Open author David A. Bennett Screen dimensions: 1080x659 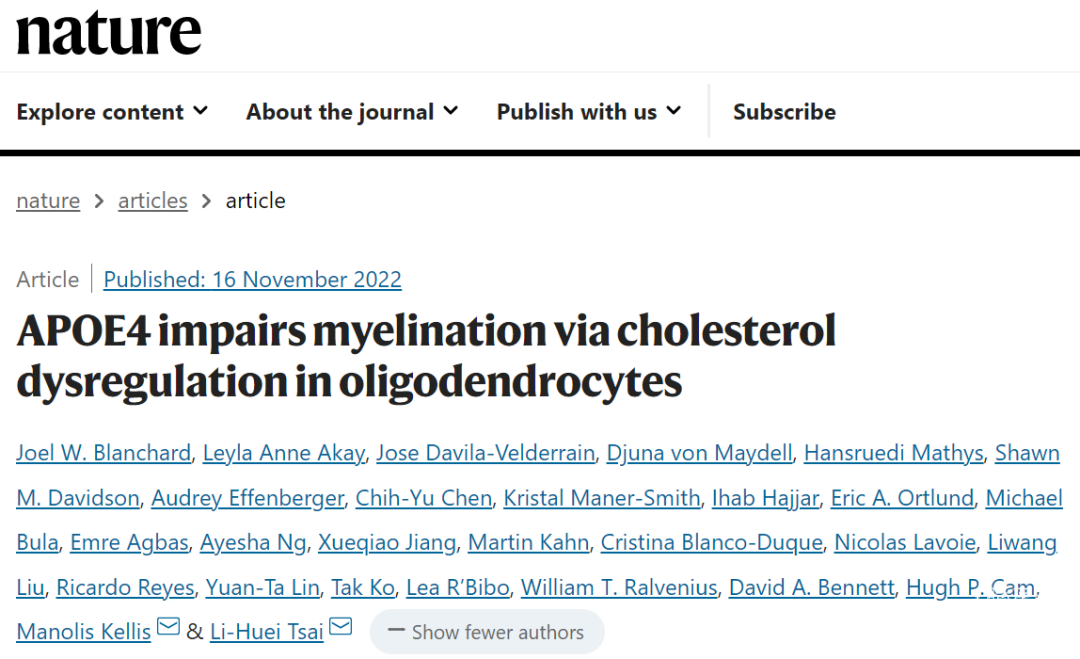click(811, 587)
